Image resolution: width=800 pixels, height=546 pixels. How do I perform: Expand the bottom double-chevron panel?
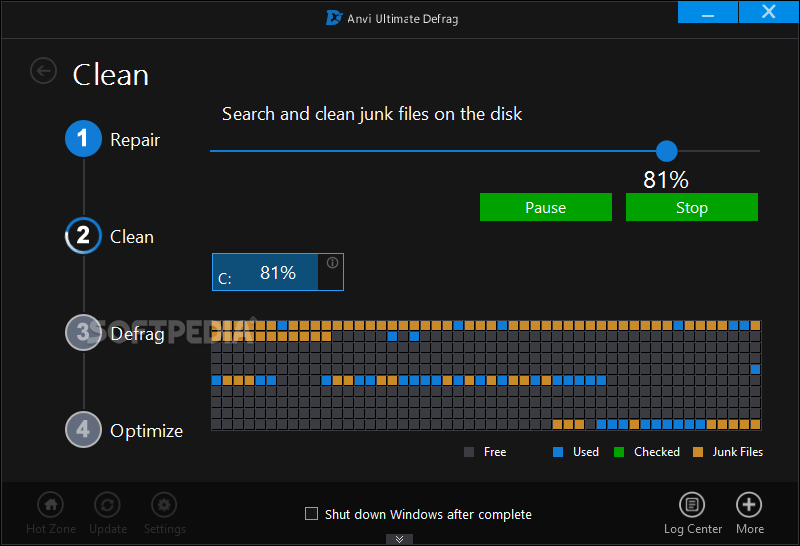click(399, 539)
